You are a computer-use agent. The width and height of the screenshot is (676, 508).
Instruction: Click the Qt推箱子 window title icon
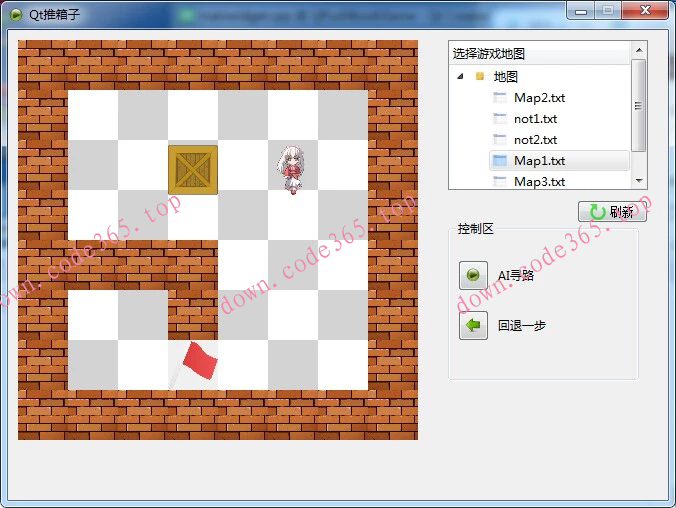point(16,15)
